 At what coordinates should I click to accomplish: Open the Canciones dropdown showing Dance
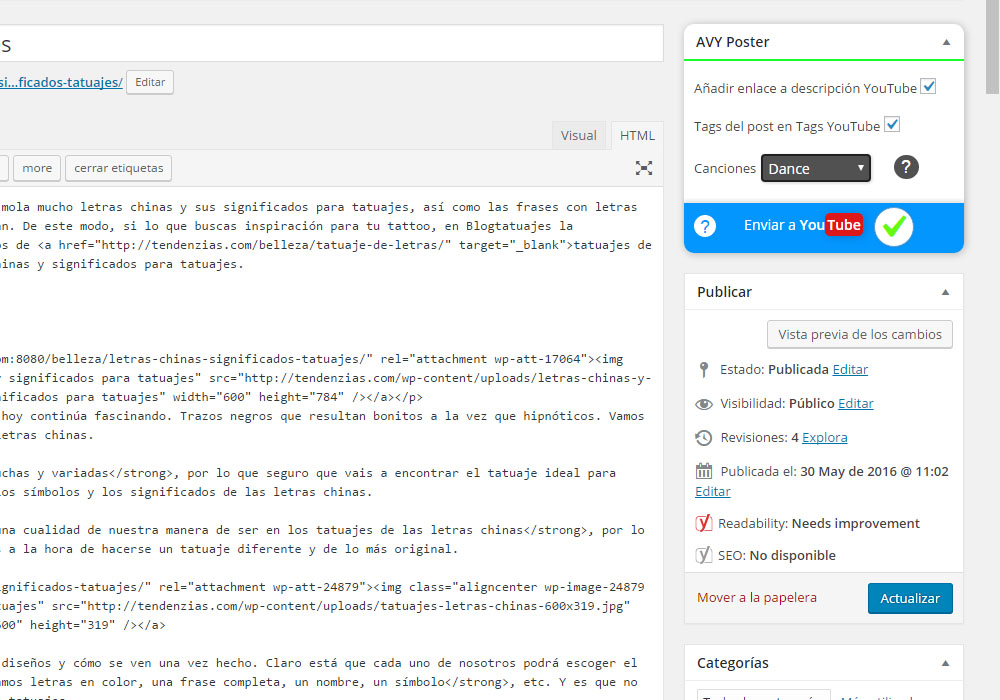(816, 168)
